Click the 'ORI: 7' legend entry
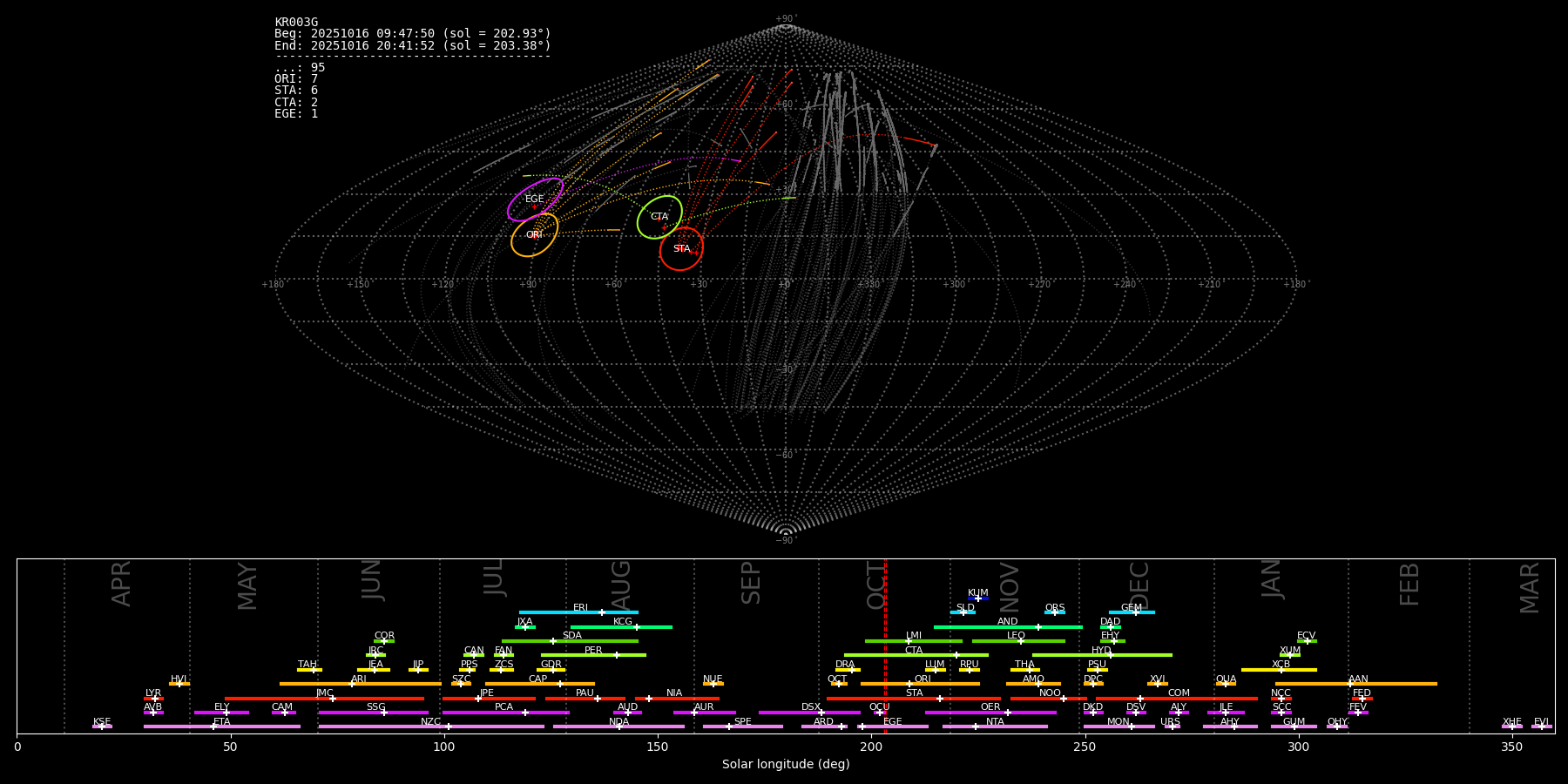The height and width of the screenshot is (784, 1568). point(296,79)
